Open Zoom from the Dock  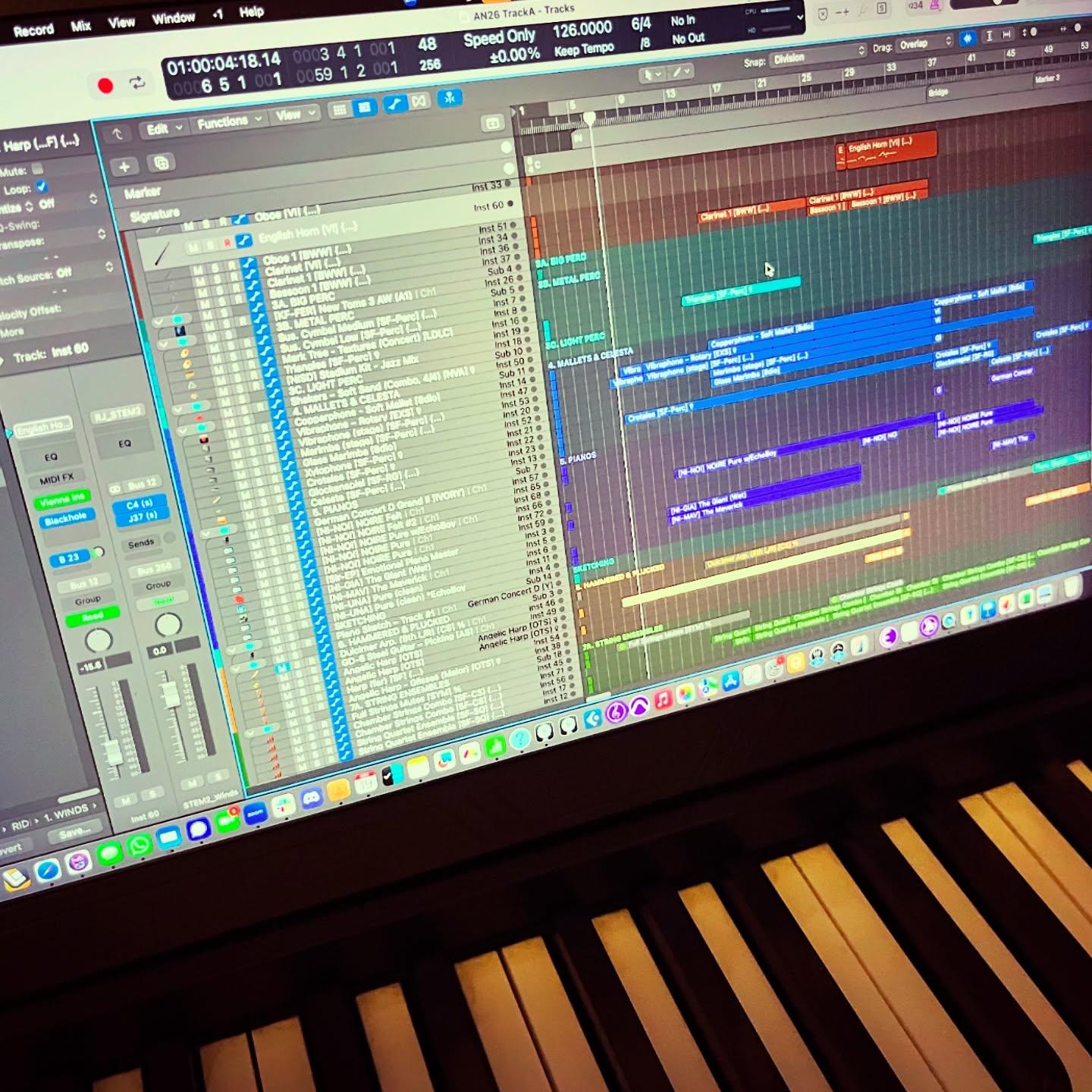pyautogui.click(x=255, y=814)
